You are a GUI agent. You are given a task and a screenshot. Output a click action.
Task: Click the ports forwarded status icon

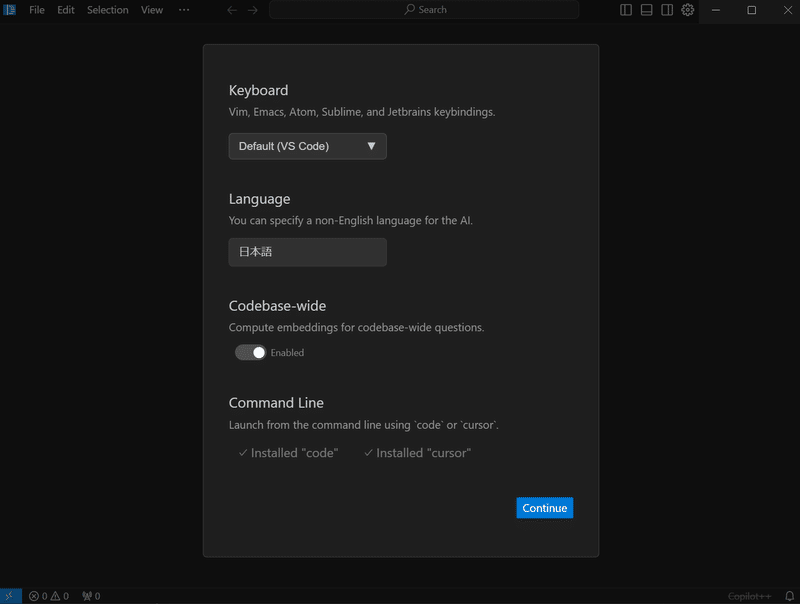click(x=91, y=596)
